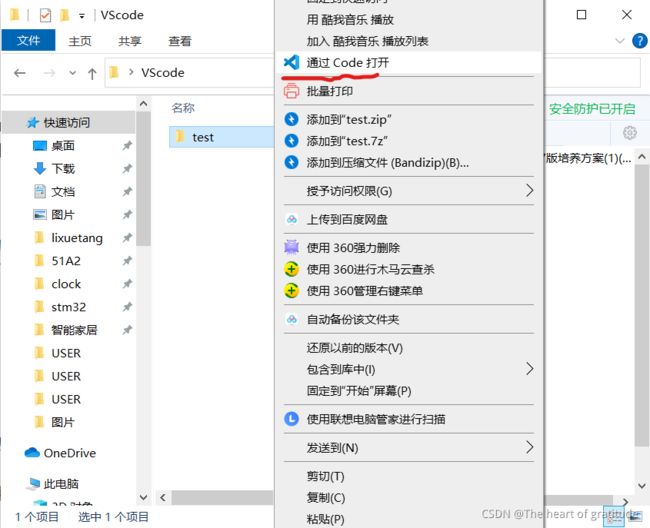Choose 自动备份该文件夹 entry
This screenshot has width=650, height=528.
point(409,319)
